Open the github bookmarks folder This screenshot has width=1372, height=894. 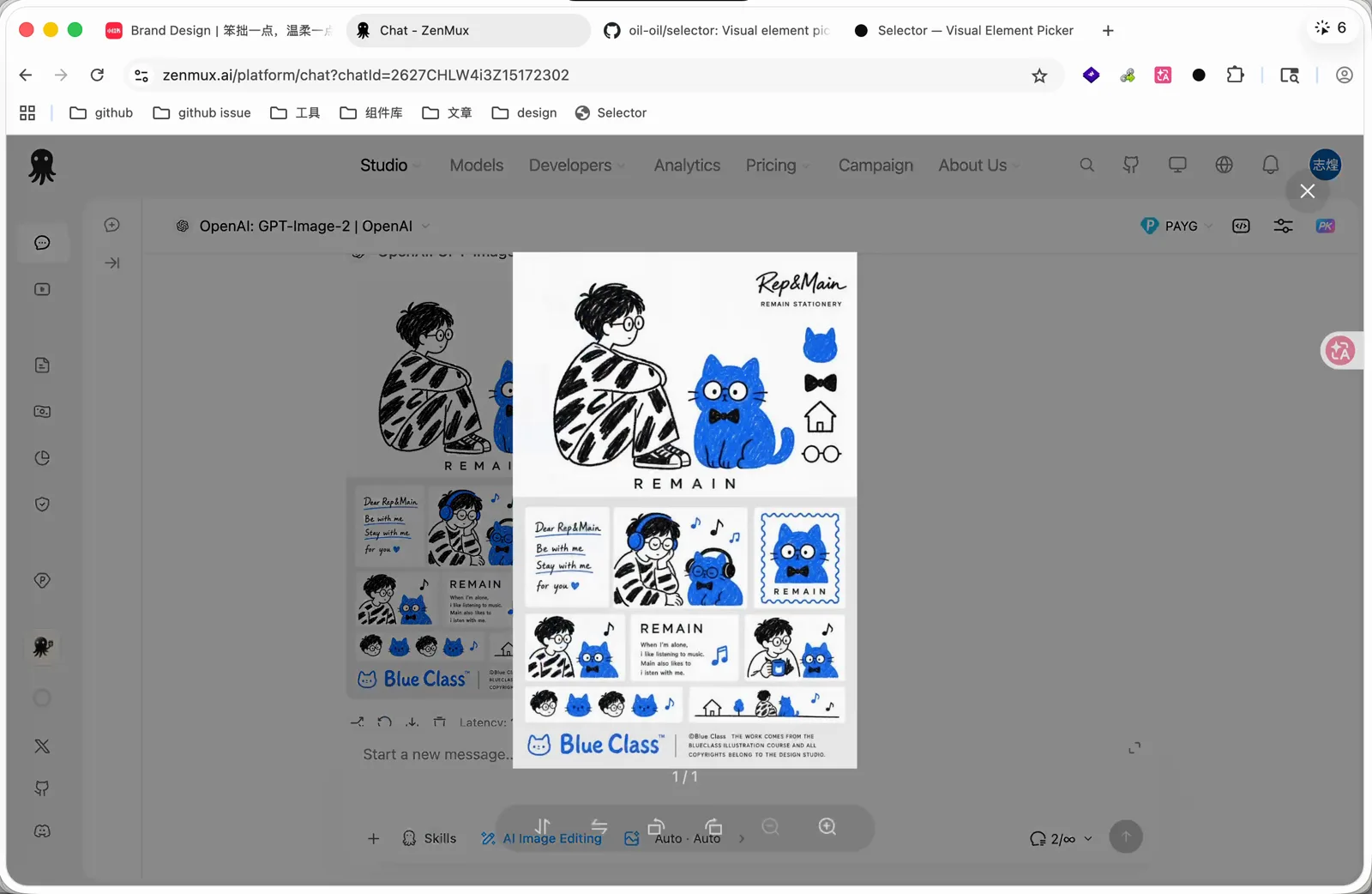coord(101,112)
